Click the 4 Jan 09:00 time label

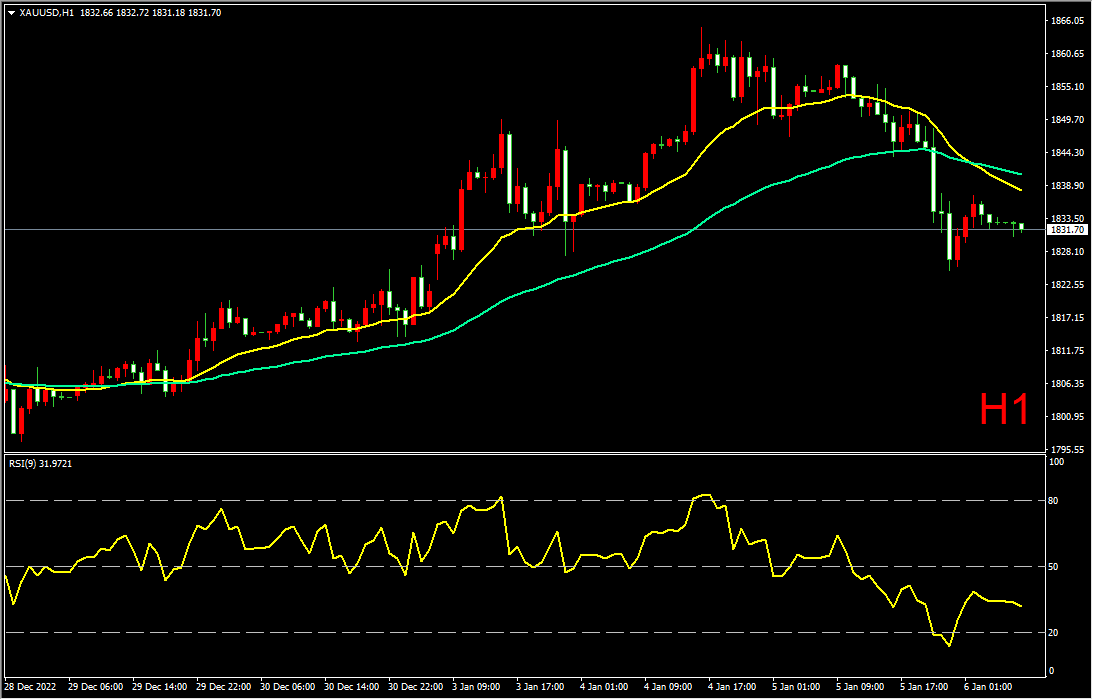(x=668, y=687)
